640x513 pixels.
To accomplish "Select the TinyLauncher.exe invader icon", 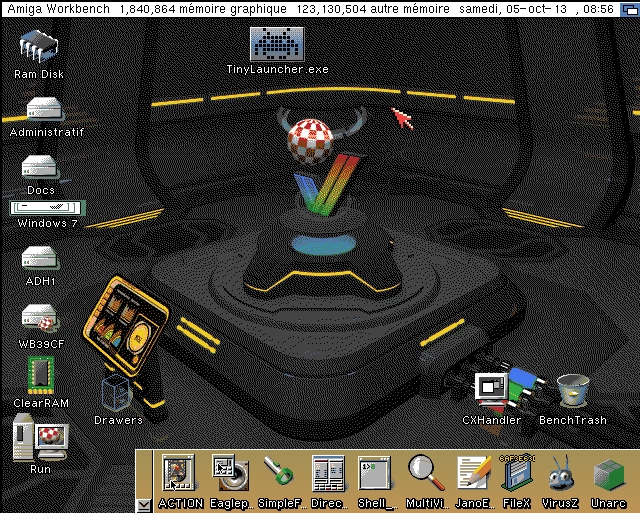I will click(x=277, y=44).
